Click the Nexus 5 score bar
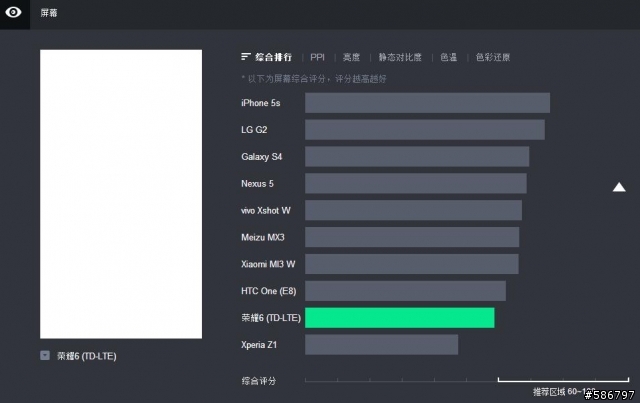Viewport: 640px width, 403px height. pos(416,183)
